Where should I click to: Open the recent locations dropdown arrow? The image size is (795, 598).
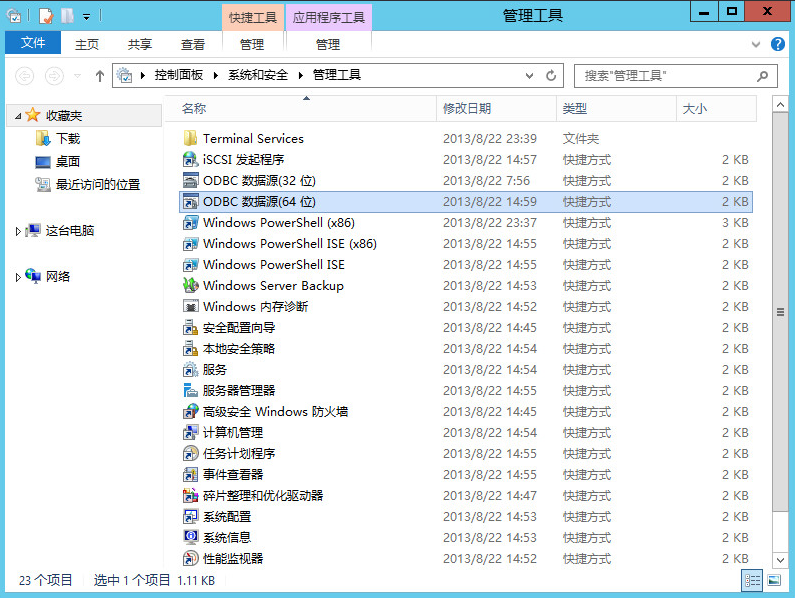pyautogui.click(x=78, y=76)
